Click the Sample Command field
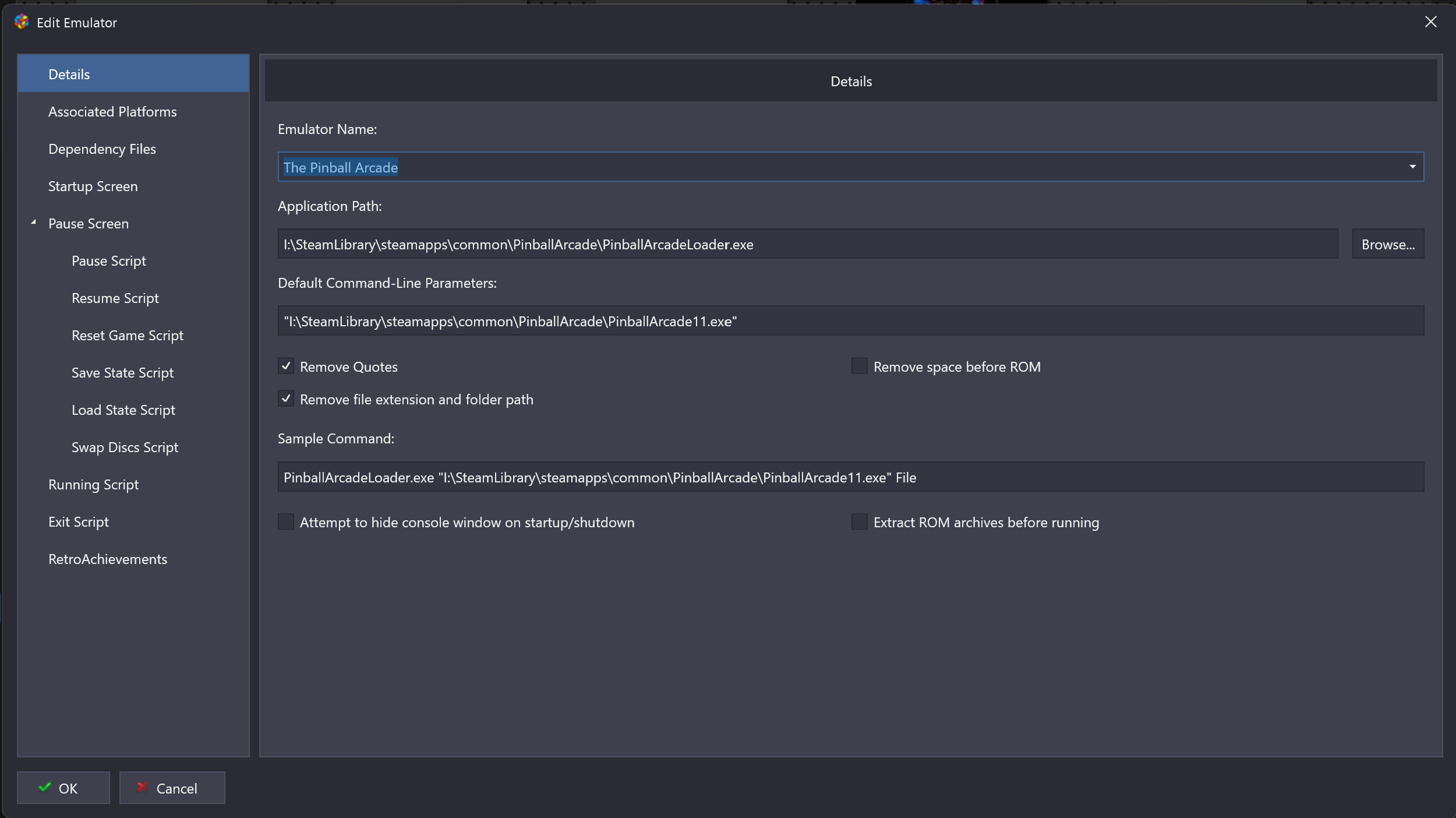 (x=851, y=477)
